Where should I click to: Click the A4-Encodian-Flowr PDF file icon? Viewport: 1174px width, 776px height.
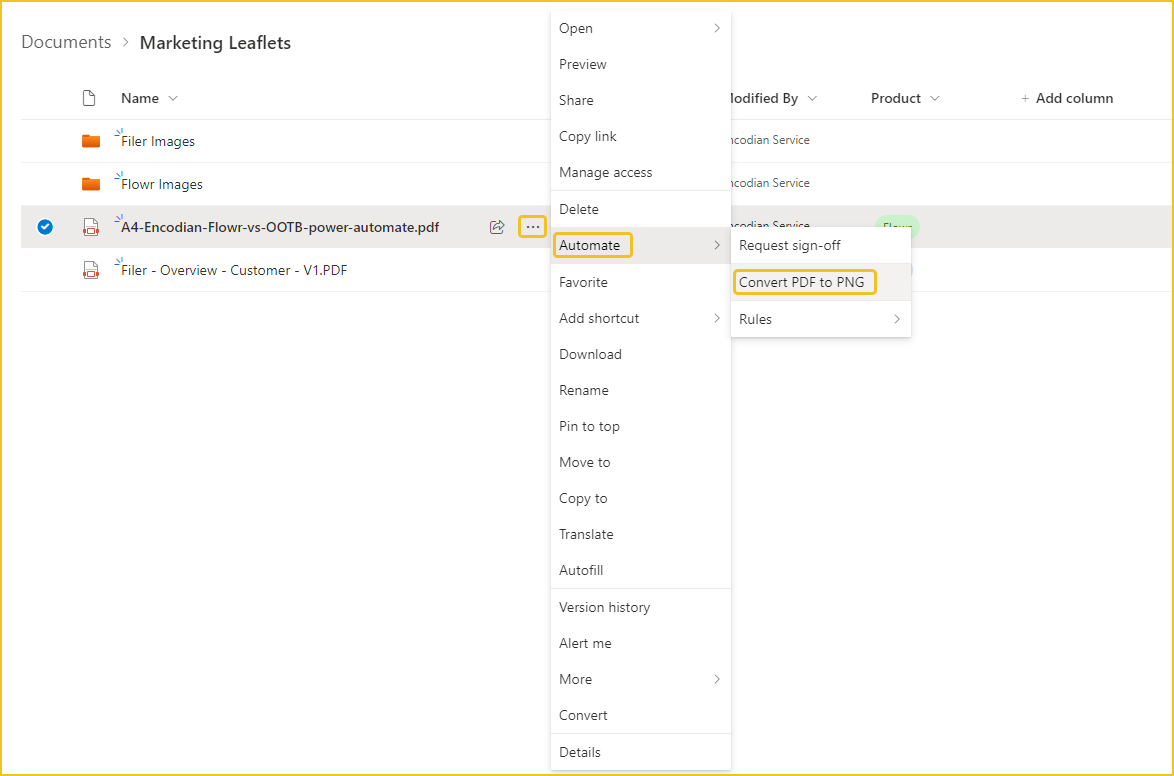coord(91,227)
